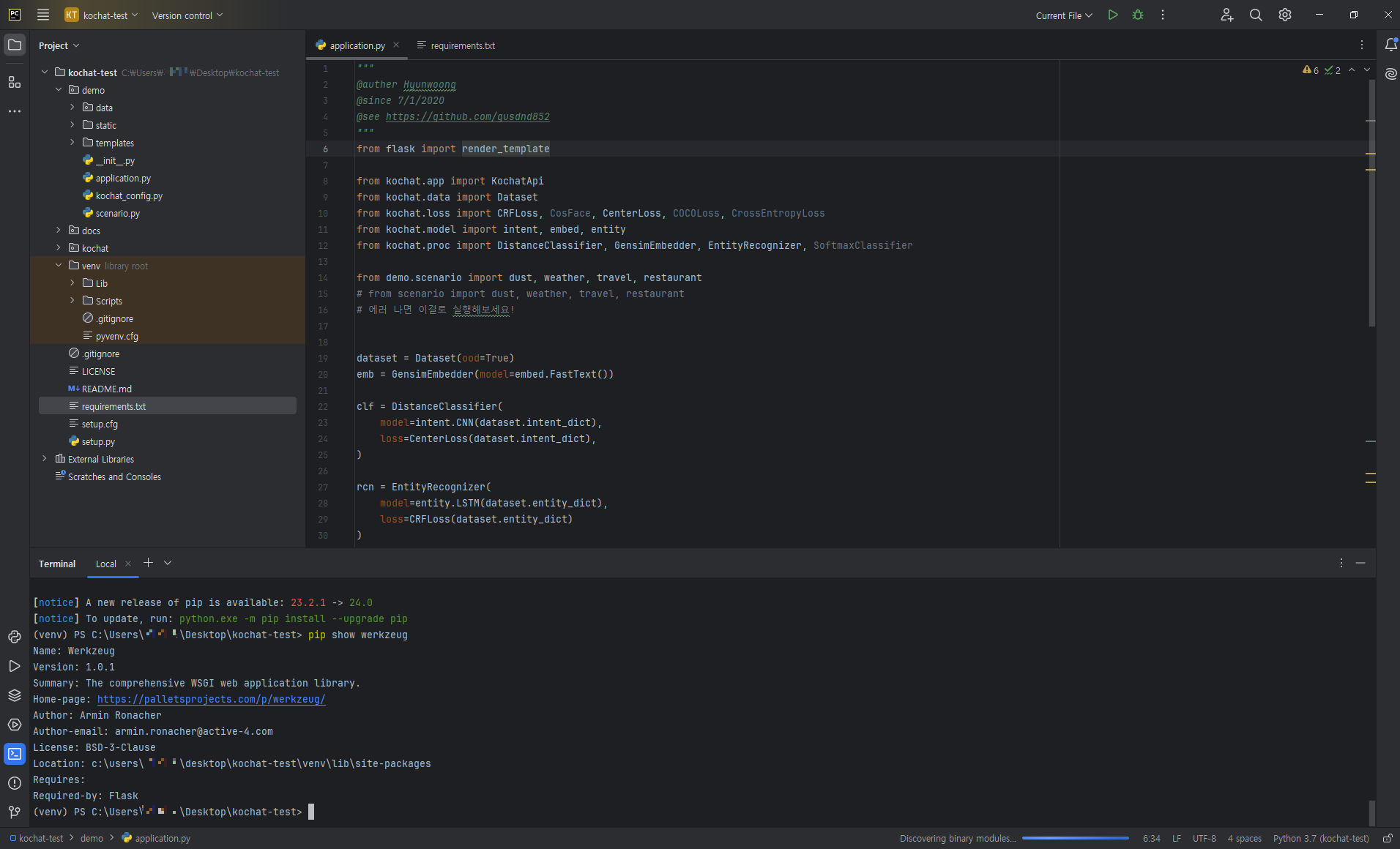Open the Project view dropdown

pos(59,45)
